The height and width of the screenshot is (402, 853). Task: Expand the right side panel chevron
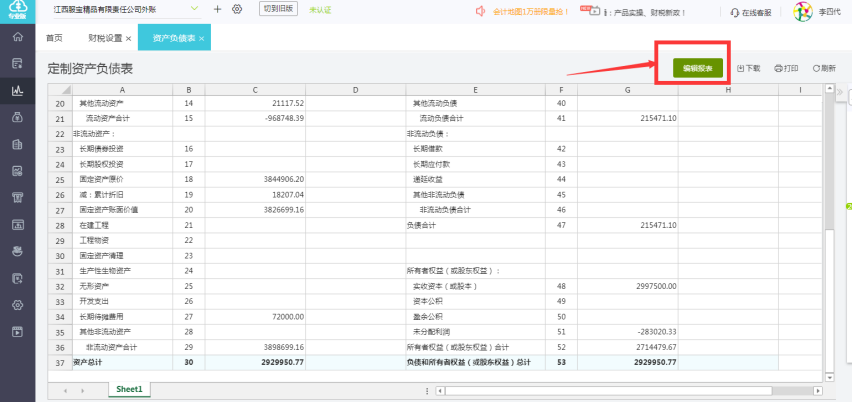click(x=839, y=91)
